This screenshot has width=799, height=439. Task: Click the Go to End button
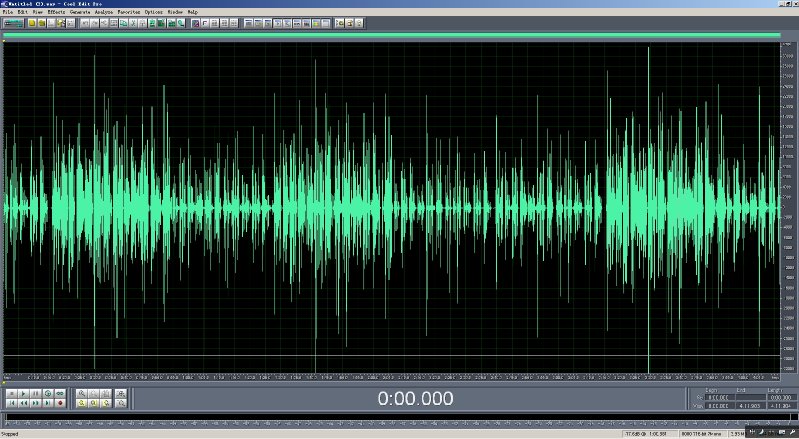click(47, 403)
